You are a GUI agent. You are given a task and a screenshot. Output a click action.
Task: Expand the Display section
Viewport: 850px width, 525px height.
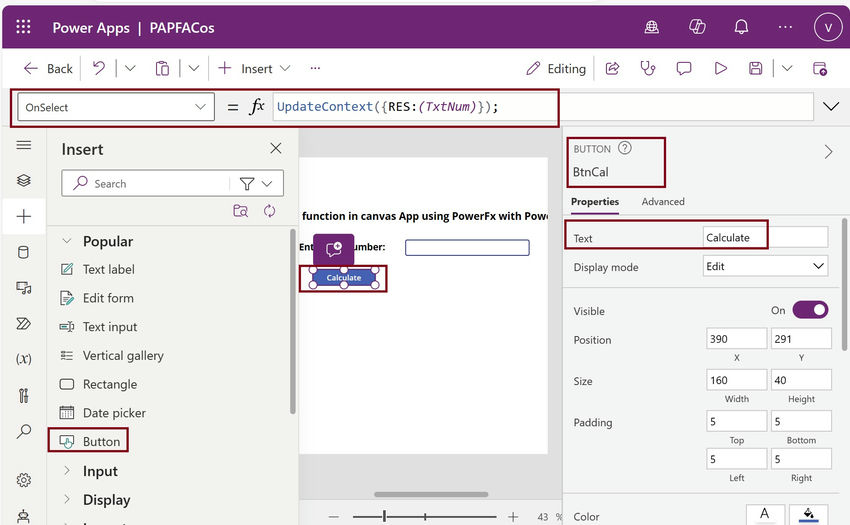coord(67,500)
